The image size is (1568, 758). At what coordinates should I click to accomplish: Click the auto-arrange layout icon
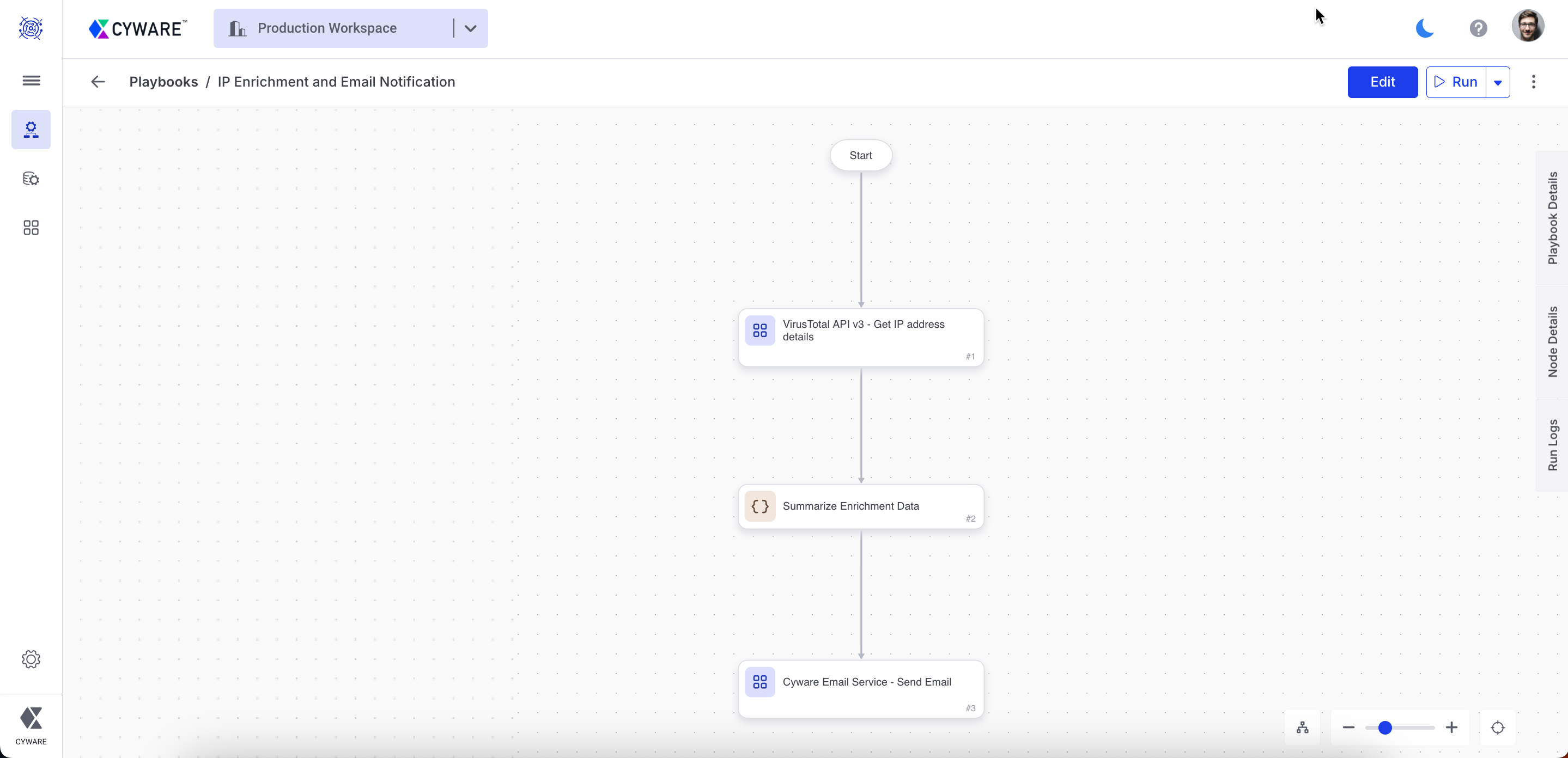click(1302, 728)
